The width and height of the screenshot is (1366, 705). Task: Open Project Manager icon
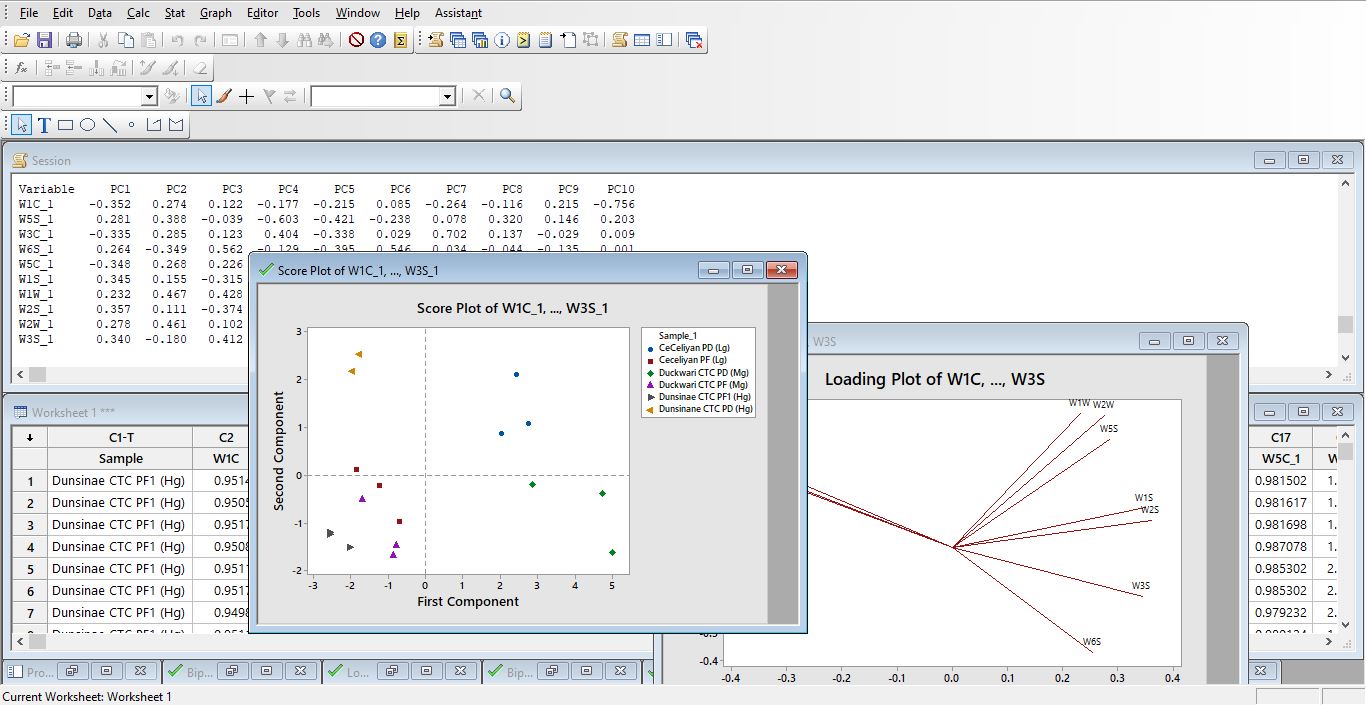coord(664,40)
